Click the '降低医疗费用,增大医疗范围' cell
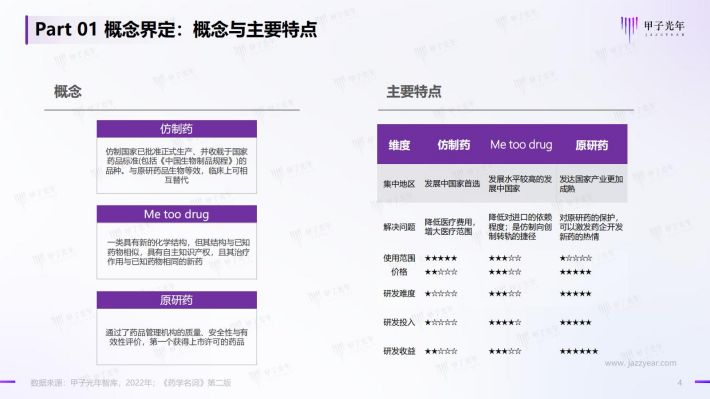Viewport: 710px width, 399px height. [x=450, y=227]
